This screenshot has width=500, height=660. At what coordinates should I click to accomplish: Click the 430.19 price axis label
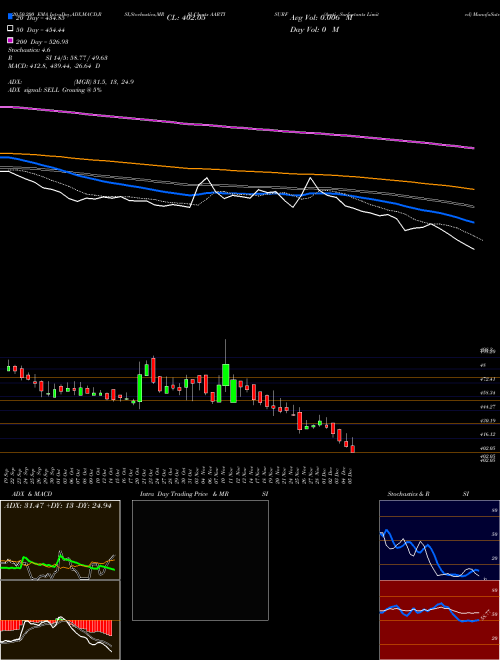click(x=488, y=420)
